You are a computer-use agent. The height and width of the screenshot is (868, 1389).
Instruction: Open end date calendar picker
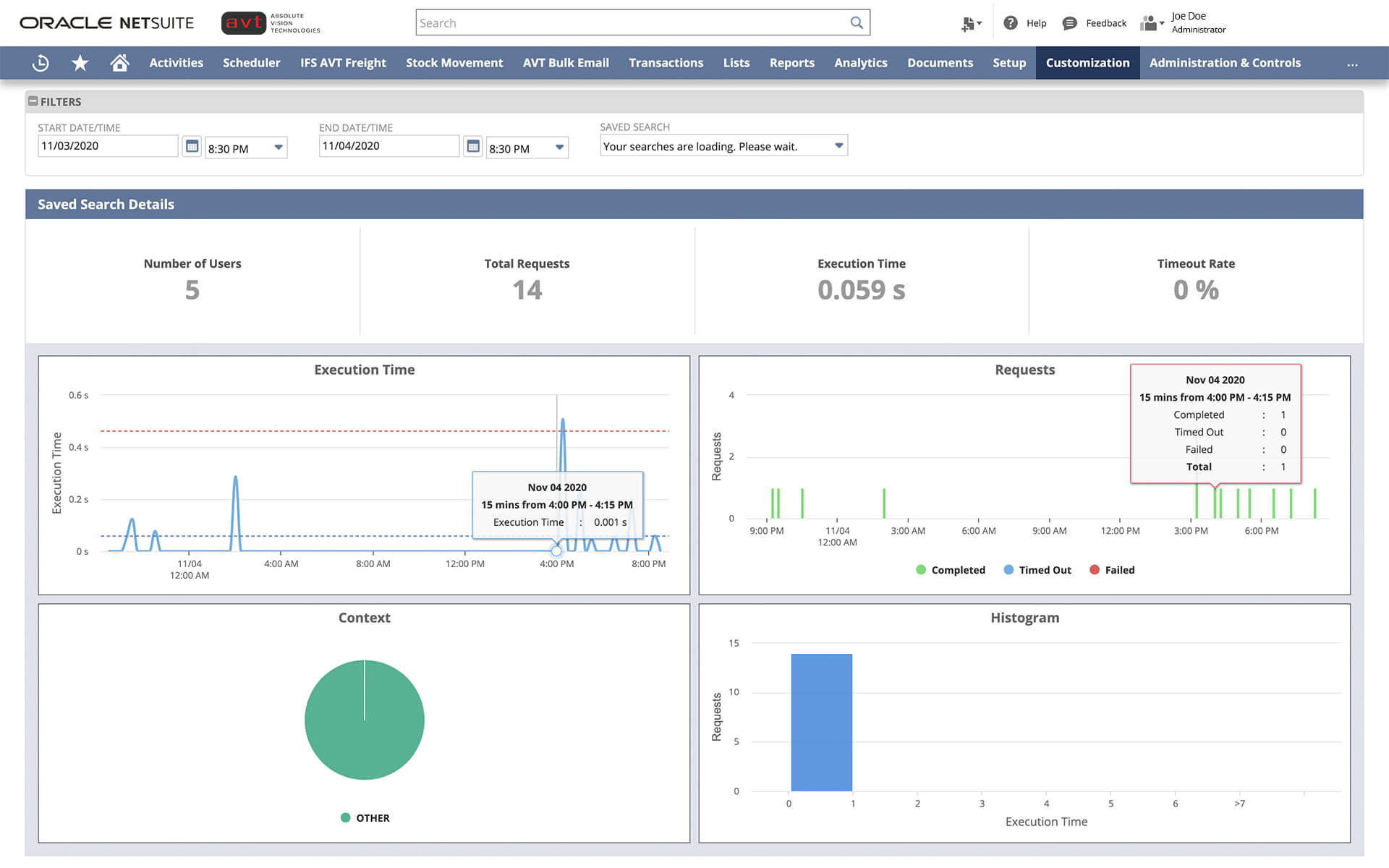tap(473, 146)
